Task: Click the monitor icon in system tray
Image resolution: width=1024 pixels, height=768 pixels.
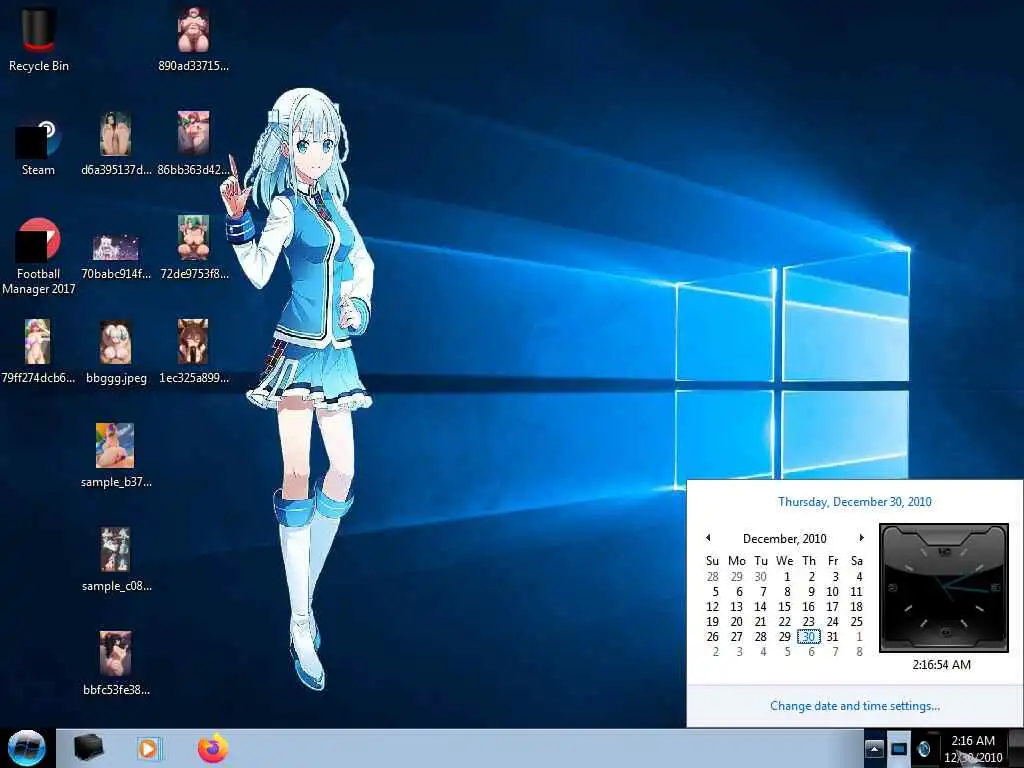Action: point(899,749)
